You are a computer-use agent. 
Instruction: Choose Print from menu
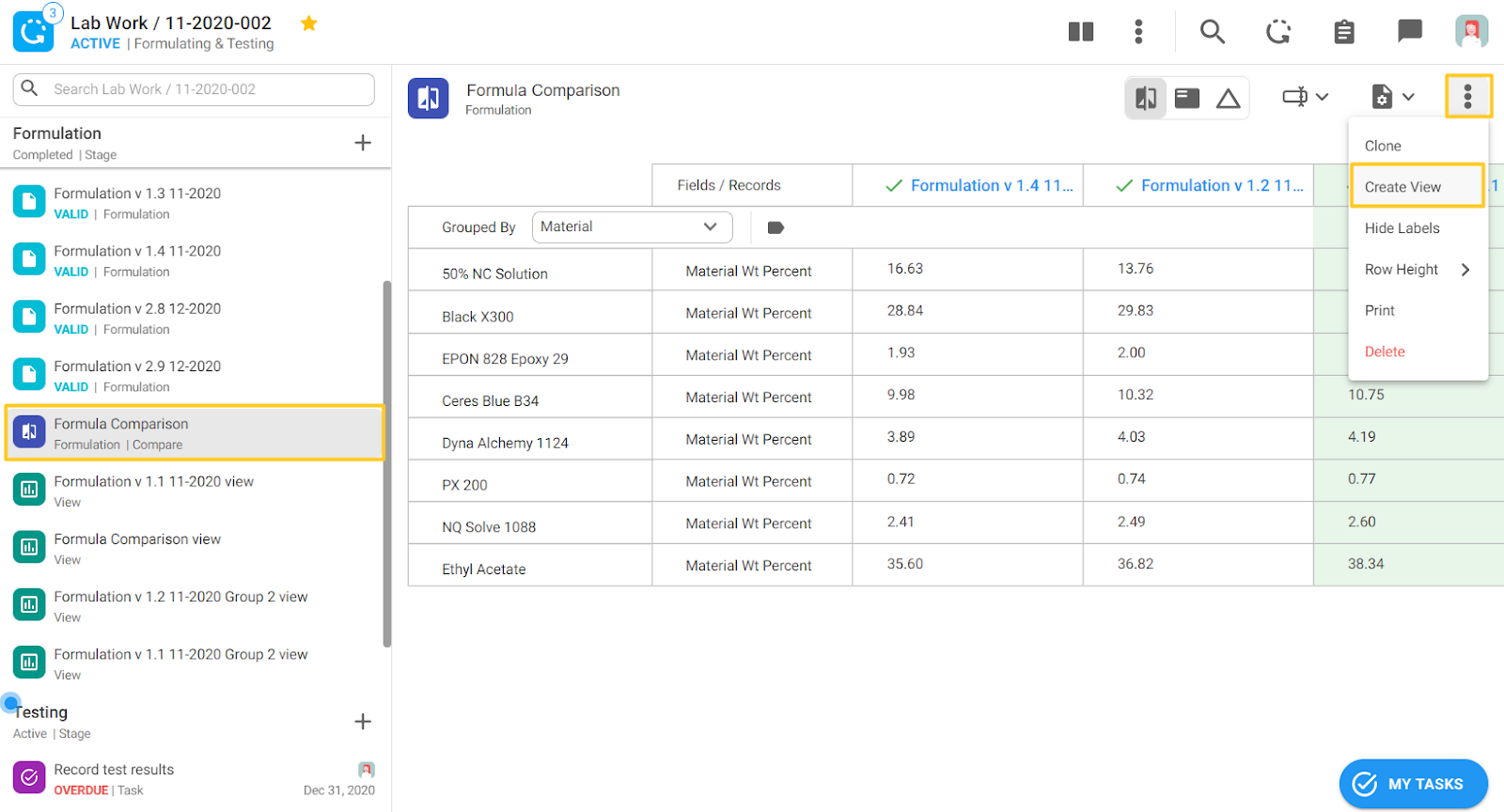(x=1418, y=310)
